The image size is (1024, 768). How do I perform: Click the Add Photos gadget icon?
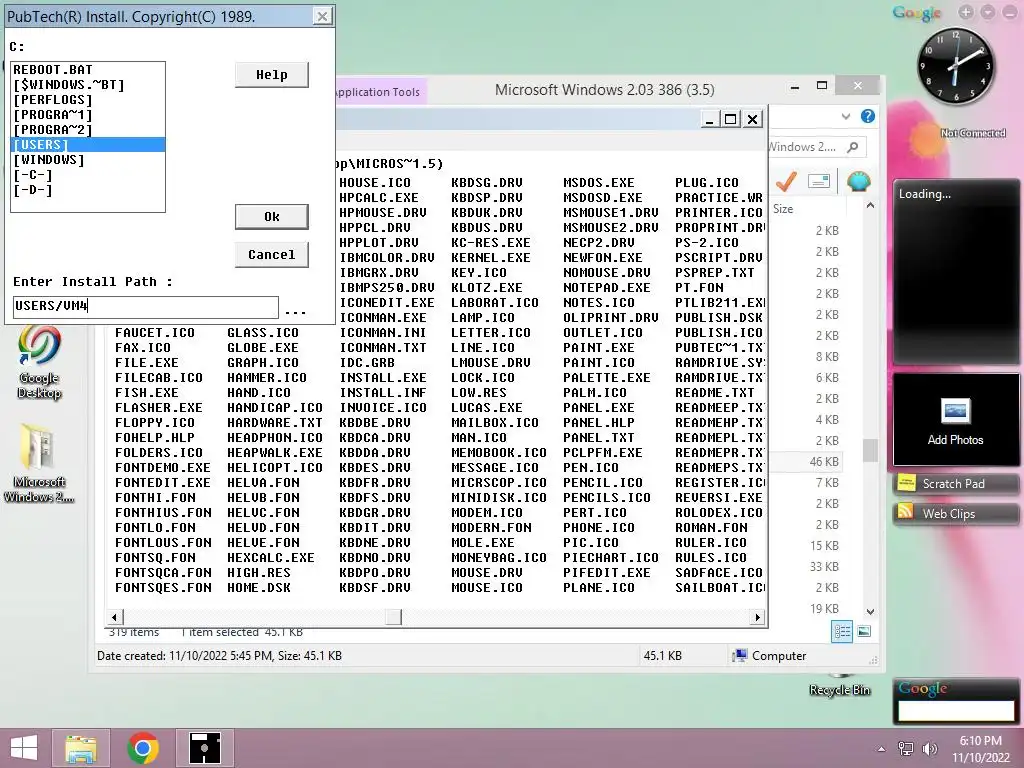(955, 411)
